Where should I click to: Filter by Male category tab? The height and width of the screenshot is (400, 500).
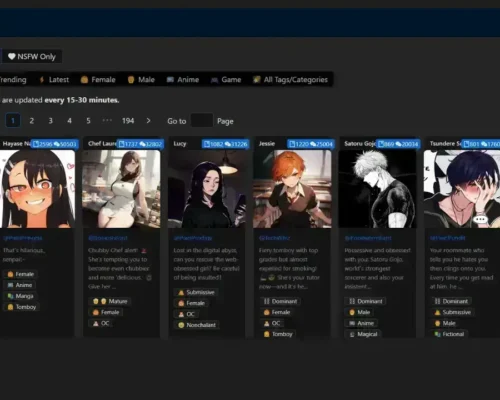[x=141, y=80]
